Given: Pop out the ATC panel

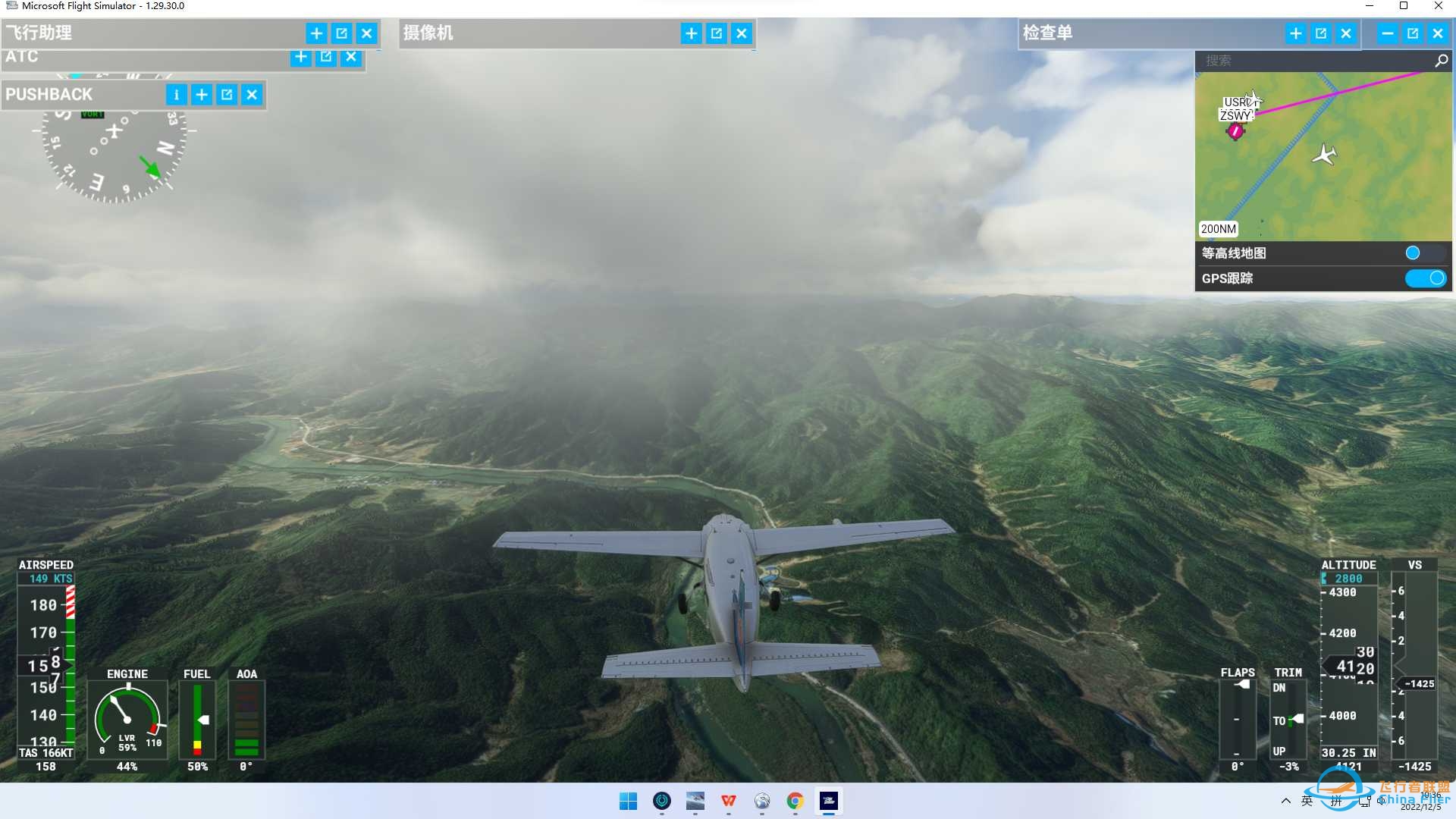Looking at the screenshot, I should 326,57.
